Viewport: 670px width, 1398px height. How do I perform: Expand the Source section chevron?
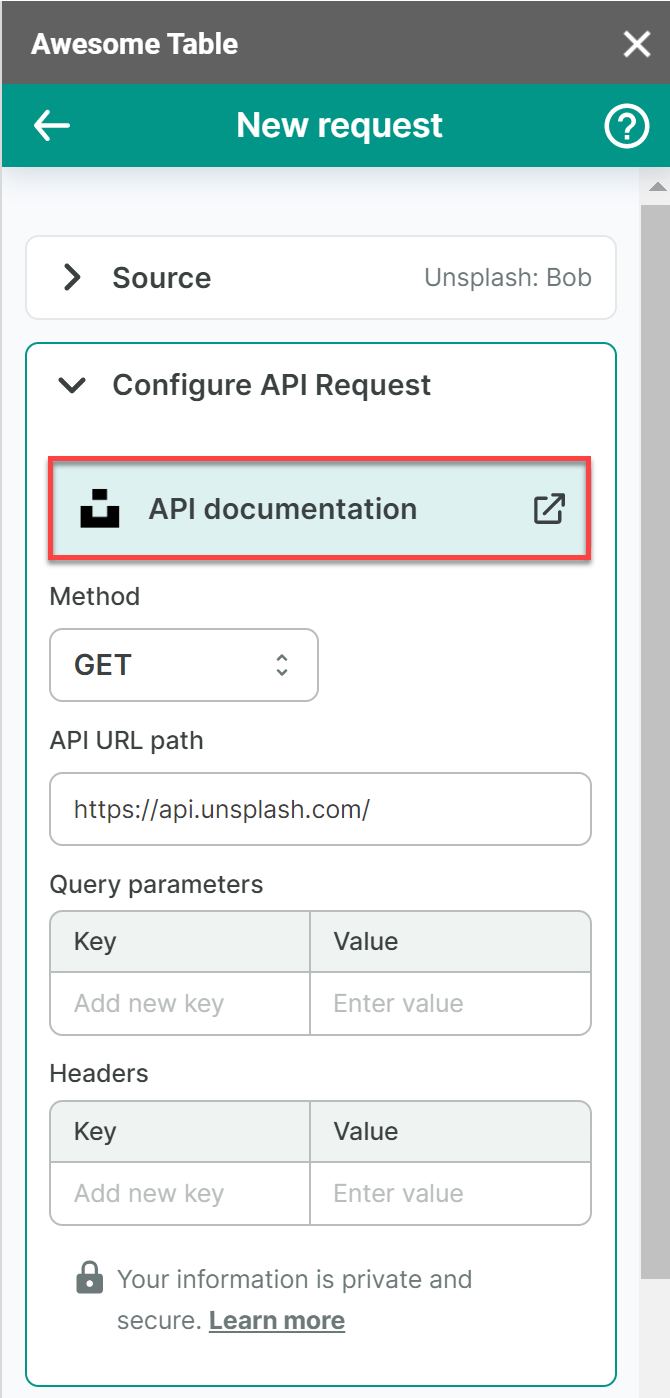pyautogui.click(x=72, y=277)
